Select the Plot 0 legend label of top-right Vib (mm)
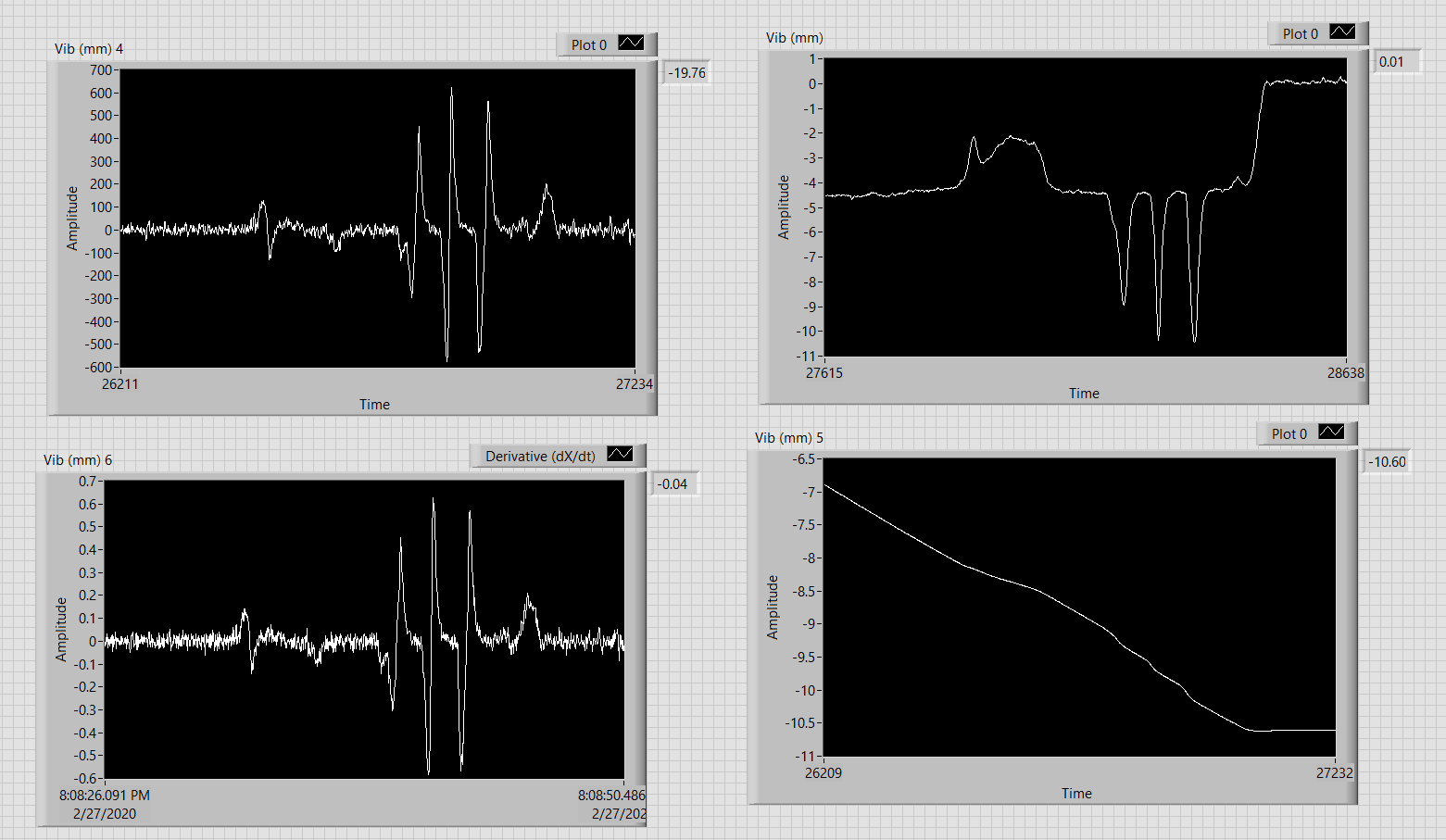This screenshot has height=840, width=1446. pyautogui.click(x=1301, y=33)
